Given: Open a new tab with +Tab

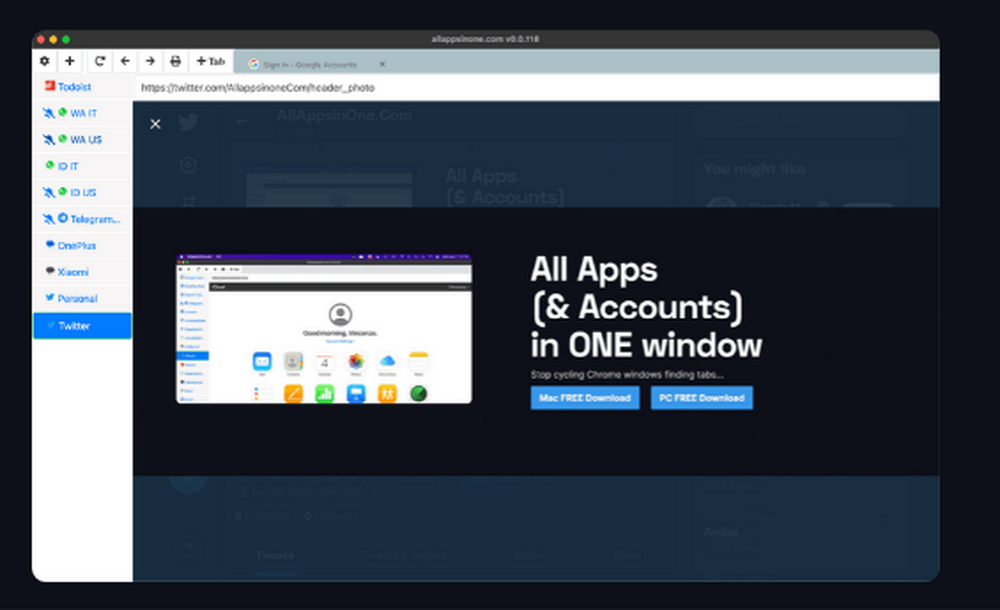Looking at the screenshot, I should pos(210,61).
